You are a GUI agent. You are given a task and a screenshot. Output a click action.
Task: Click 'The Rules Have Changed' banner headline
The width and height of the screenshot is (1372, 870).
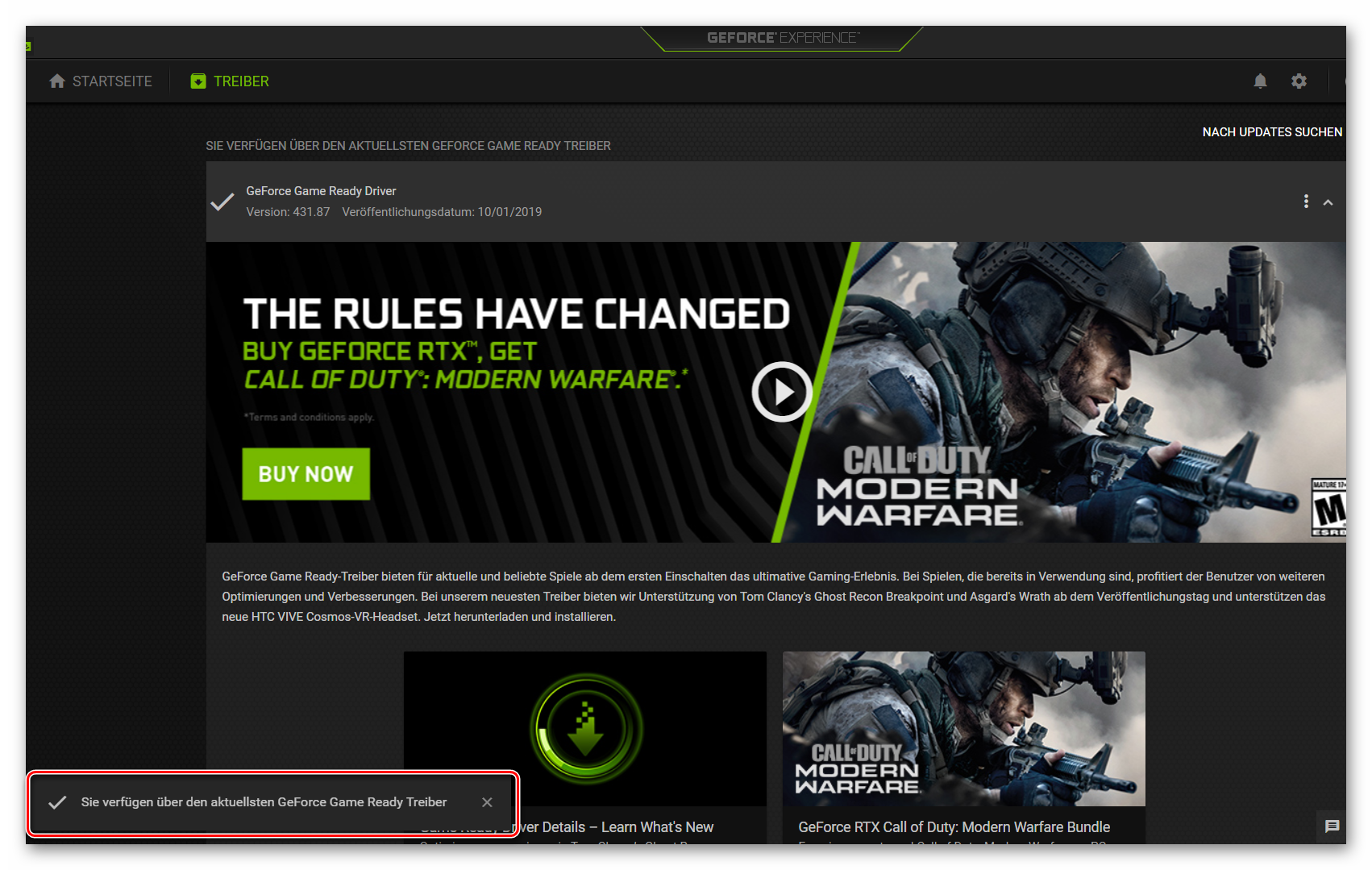click(x=516, y=314)
